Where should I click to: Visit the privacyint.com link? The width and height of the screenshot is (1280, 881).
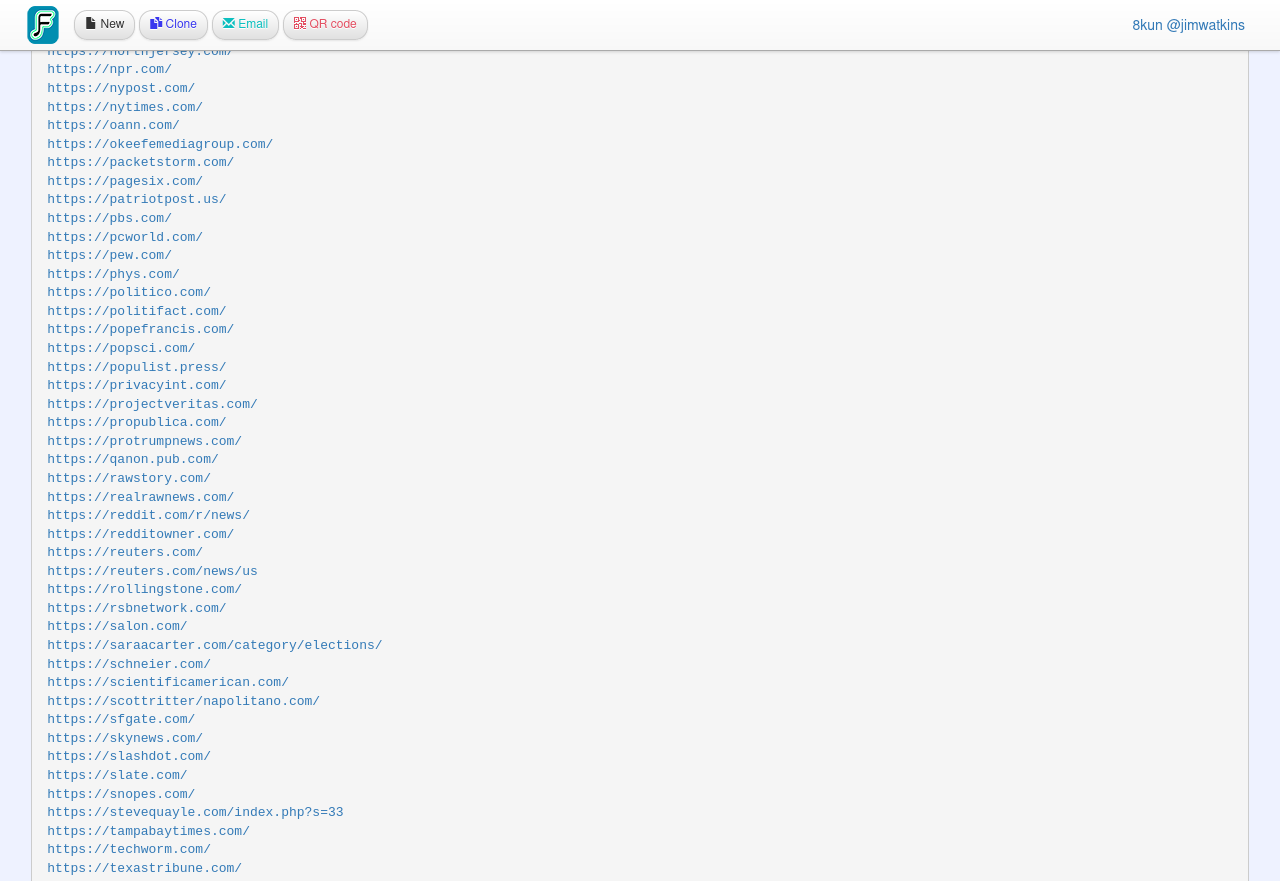(x=137, y=386)
